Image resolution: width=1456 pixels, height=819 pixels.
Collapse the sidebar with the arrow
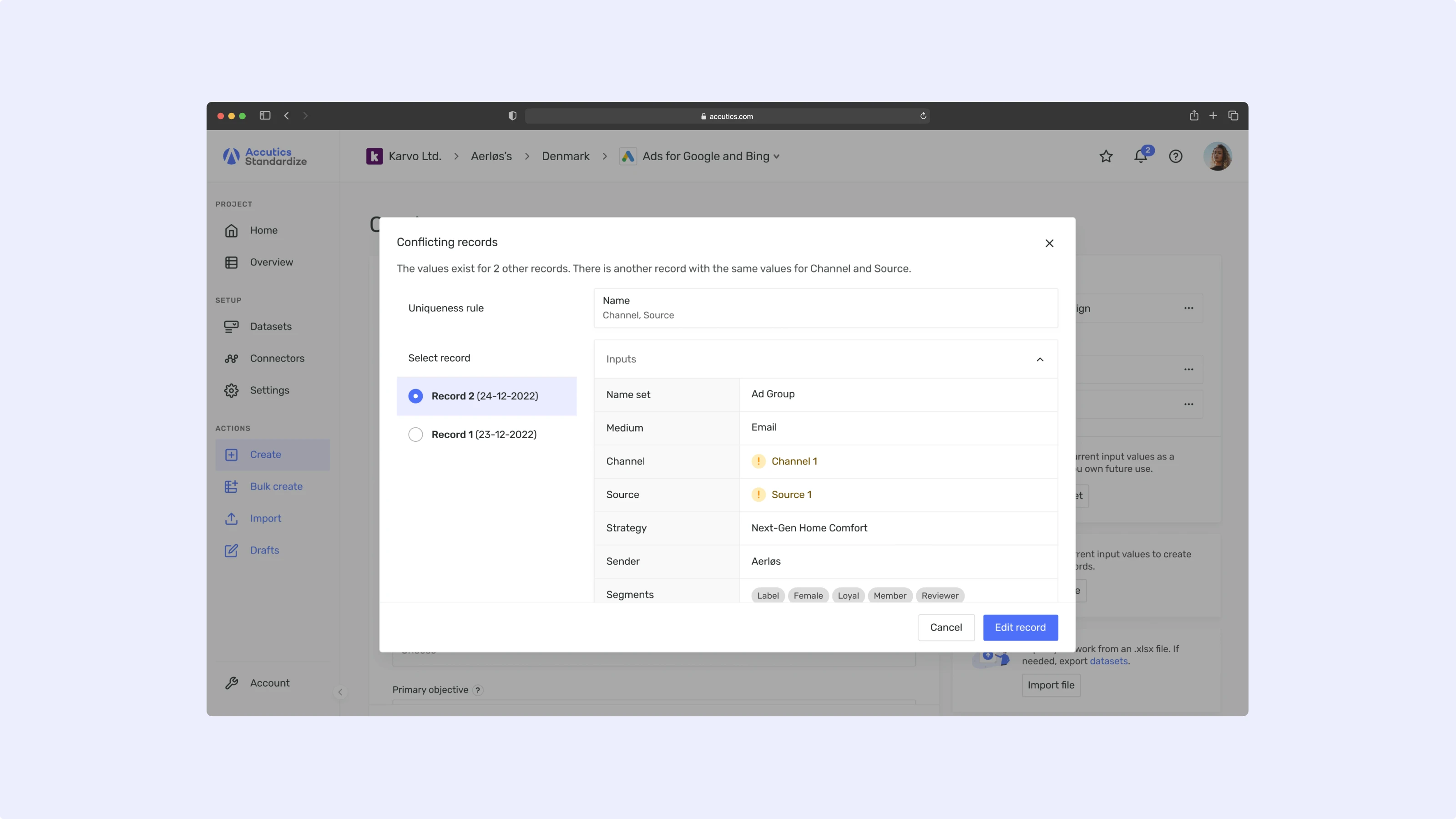pos(340,692)
